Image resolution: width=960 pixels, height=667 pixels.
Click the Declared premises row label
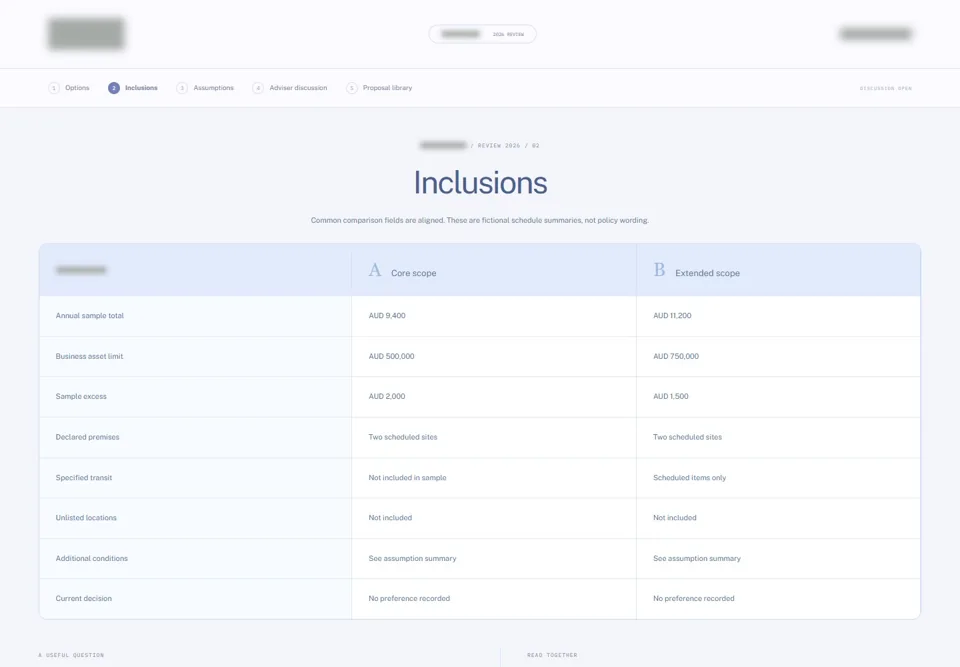(88, 437)
